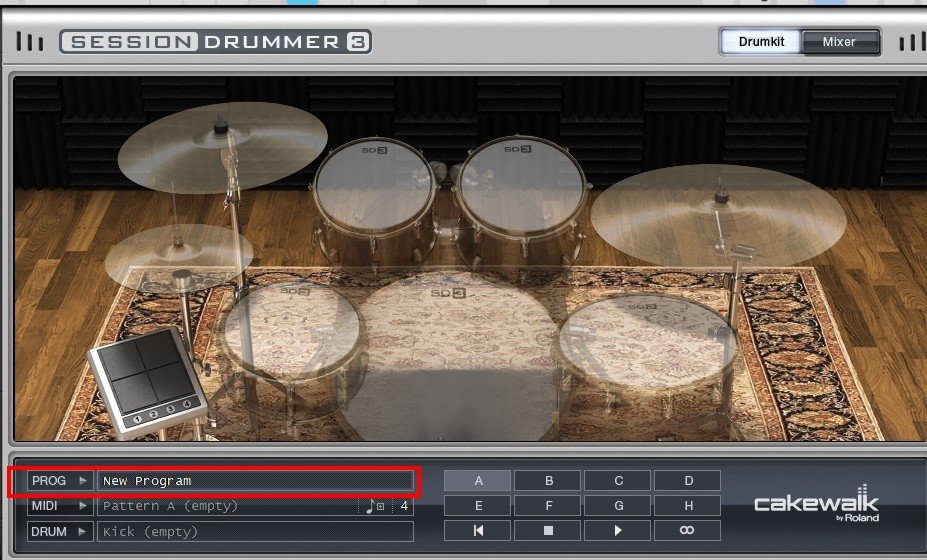Screen dimensions: 927x560
Task: Select pattern slot F
Action: tap(548, 506)
